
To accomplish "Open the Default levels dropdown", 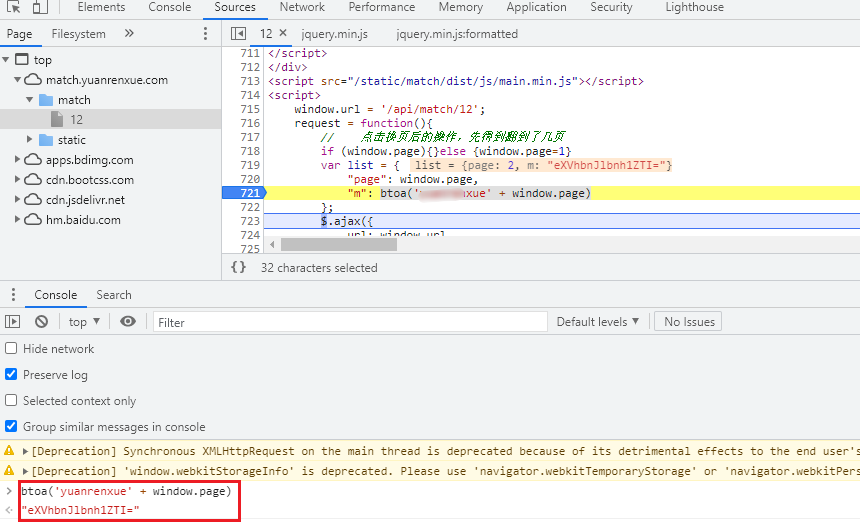I will (598, 322).
